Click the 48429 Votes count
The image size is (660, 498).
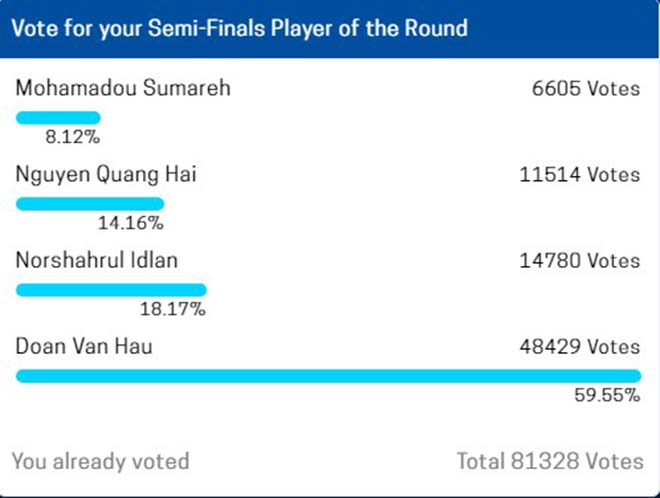(x=579, y=347)
